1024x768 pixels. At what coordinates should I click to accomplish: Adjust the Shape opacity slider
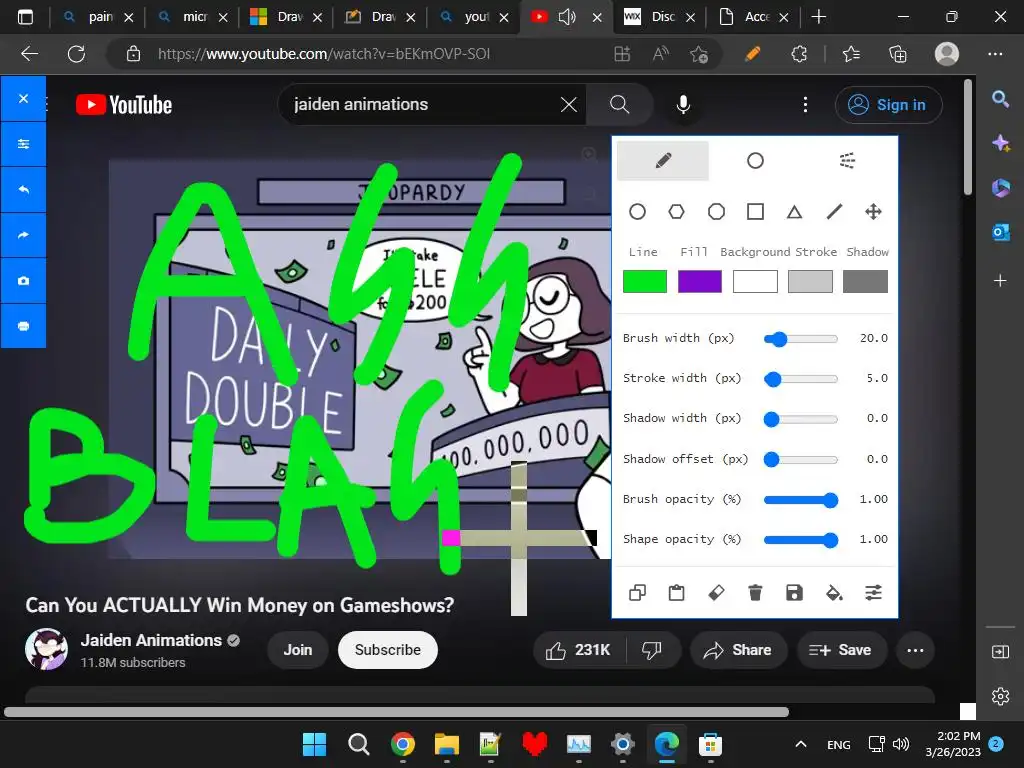[801, 540]
